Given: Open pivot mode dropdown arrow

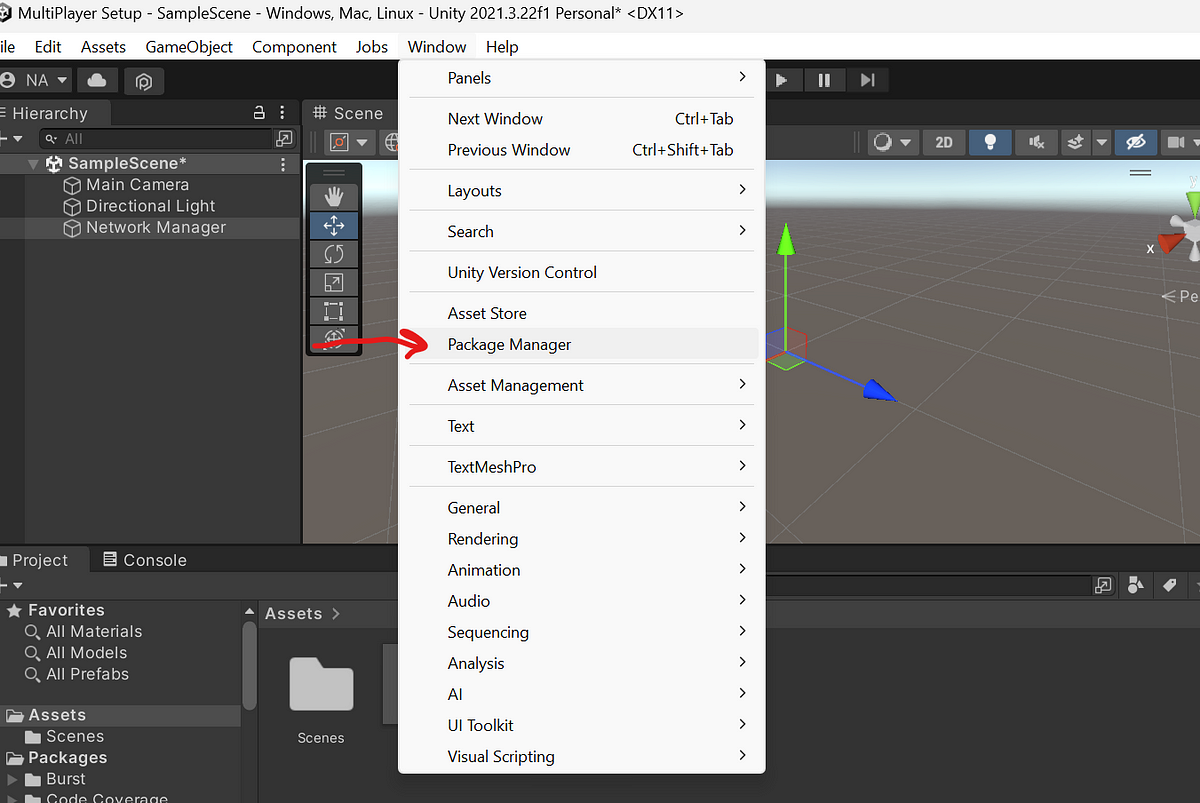Looking at the screenshot, I should pyautogui.click(x=362, y=142).
